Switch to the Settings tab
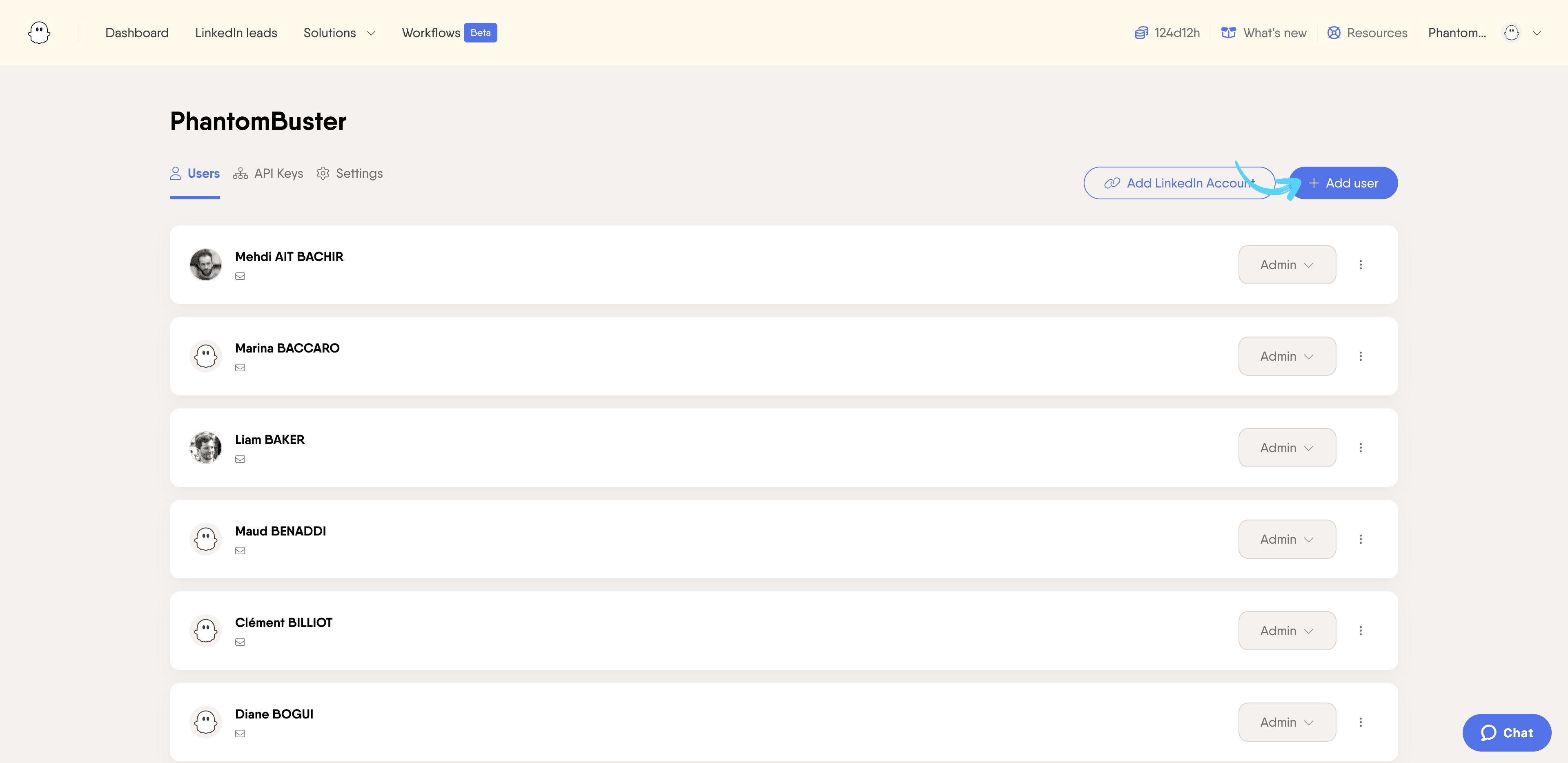The height and width of the screenshot is (763, 1568). click(350, 174)
